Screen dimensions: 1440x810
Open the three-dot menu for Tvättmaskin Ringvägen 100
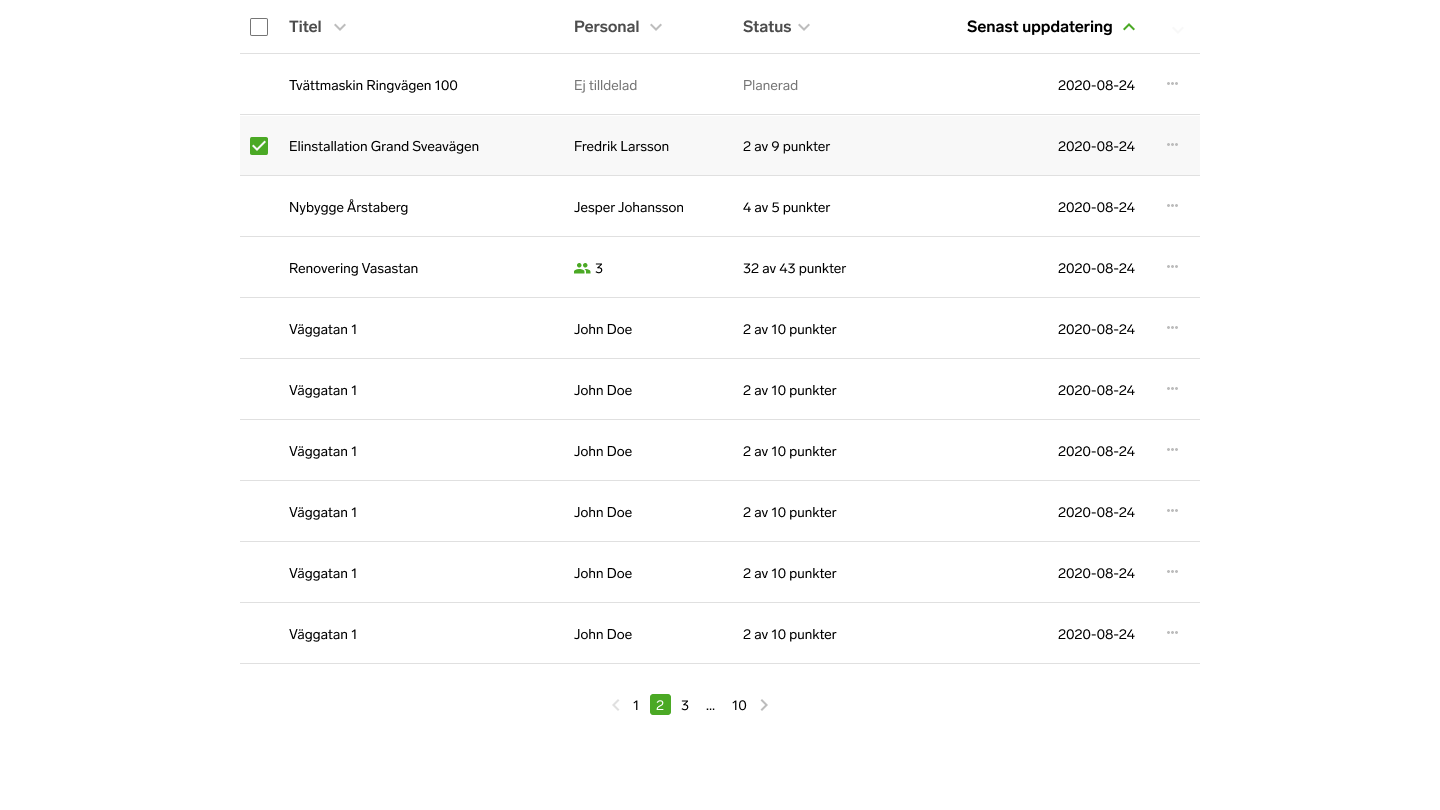click(1172, 84)
